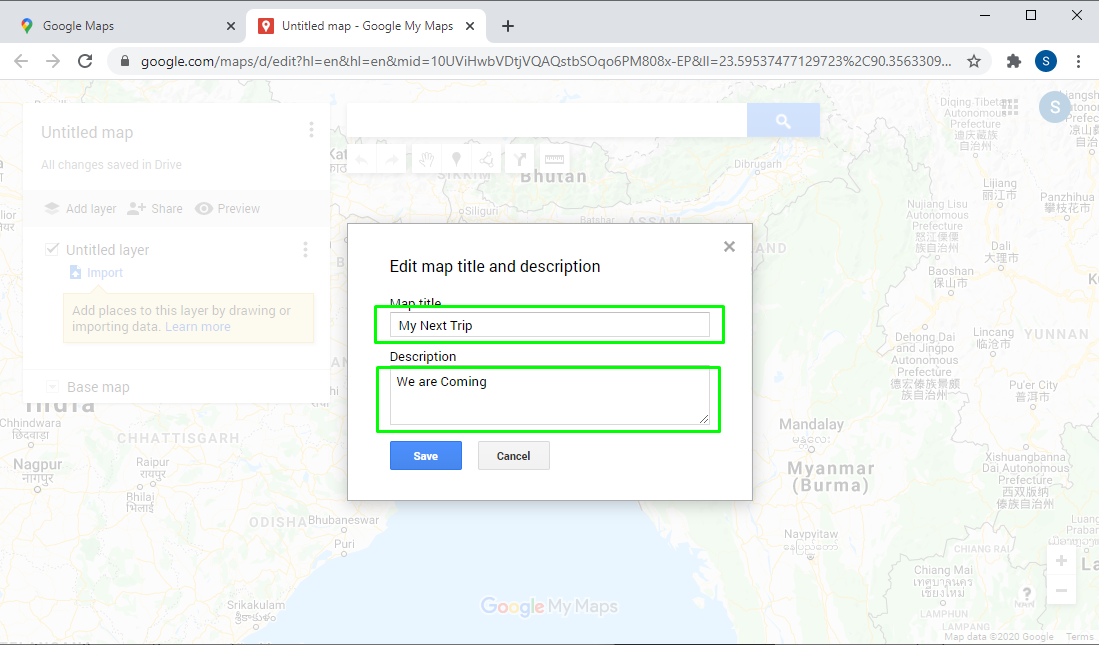
Task: Save the map title and description
Action: click(x=426, y=456)
